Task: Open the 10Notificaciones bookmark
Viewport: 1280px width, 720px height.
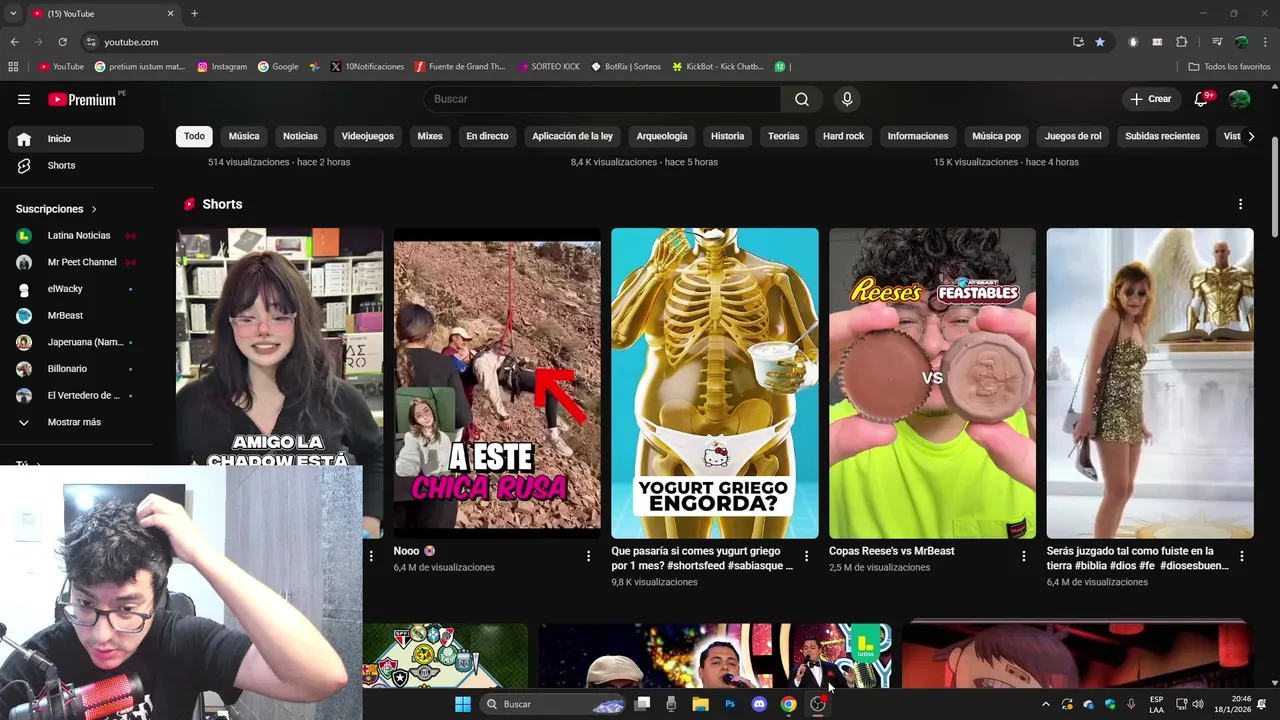Action: pyautogui.click(x=367, y=66)
